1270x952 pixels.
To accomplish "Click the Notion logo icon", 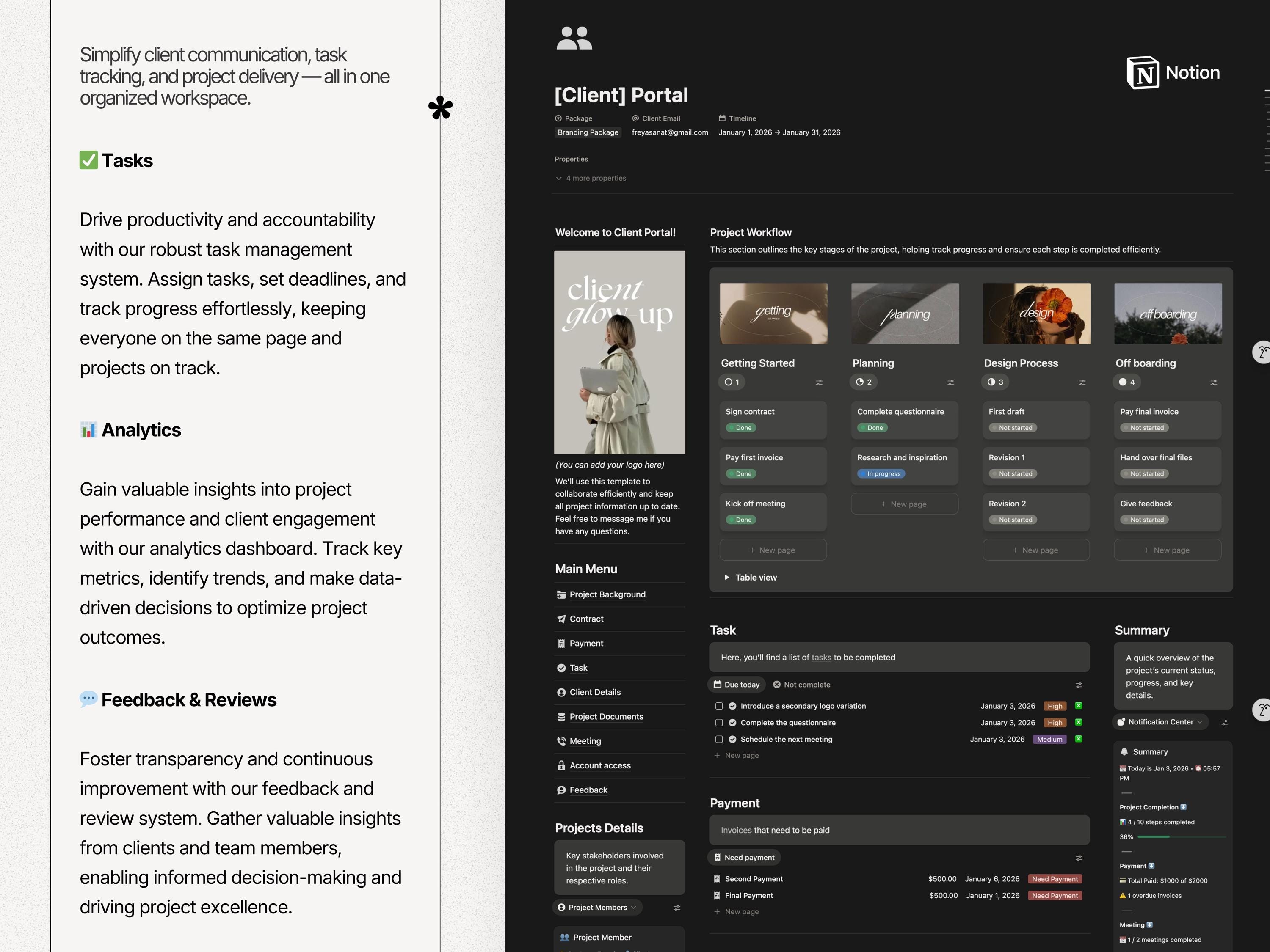I will [1143, 73].
